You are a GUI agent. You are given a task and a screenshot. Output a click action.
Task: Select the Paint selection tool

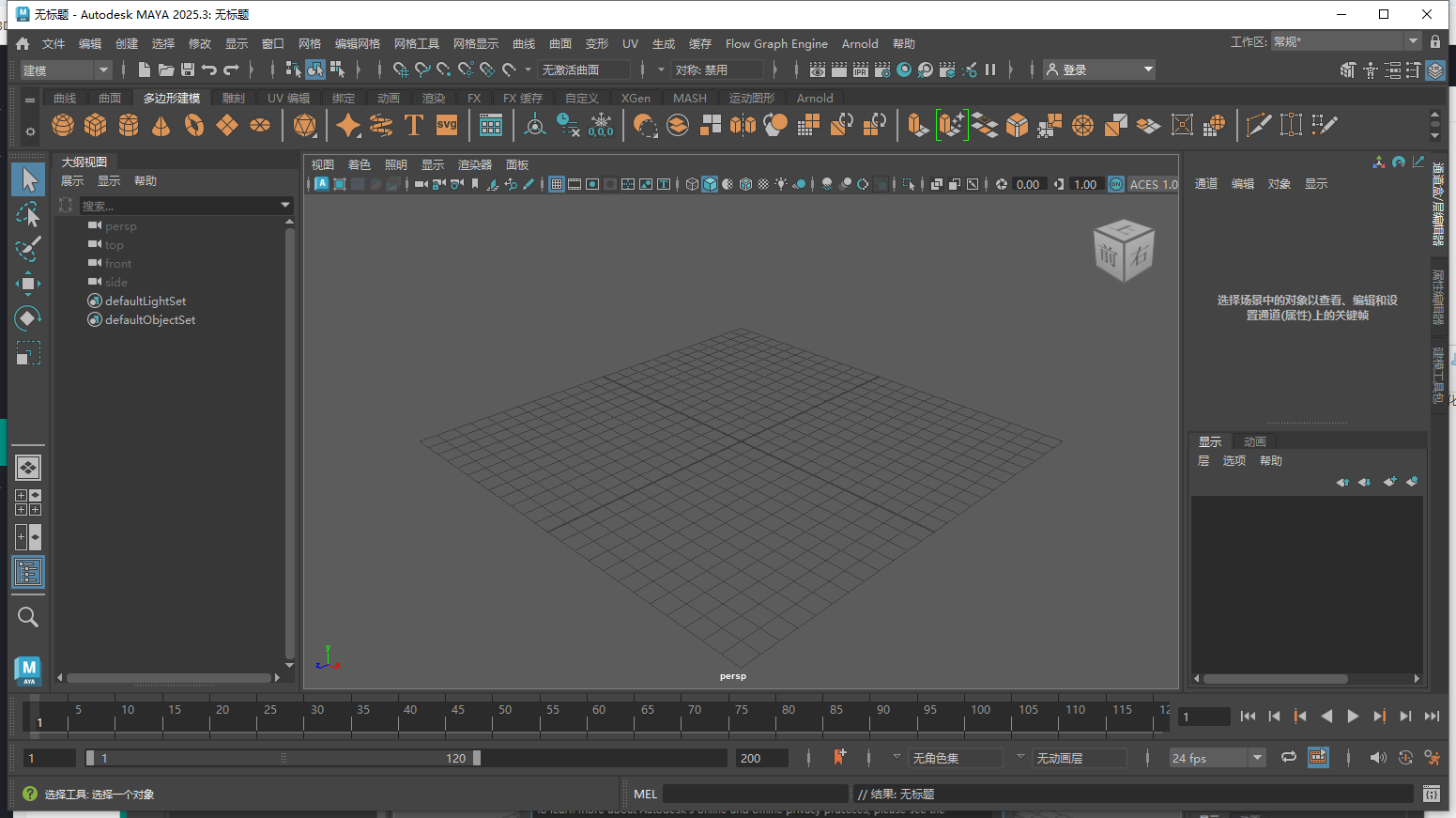28,249
